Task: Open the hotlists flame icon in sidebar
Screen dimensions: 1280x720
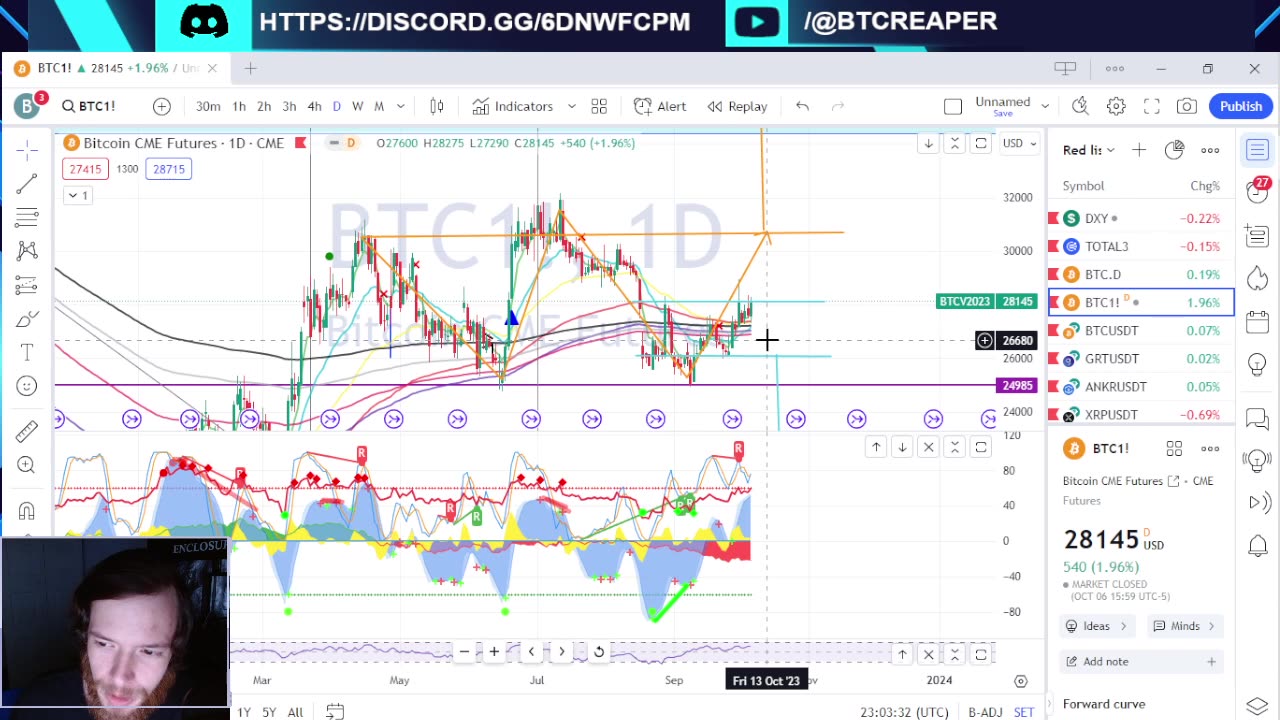Action: [1258, 278]
